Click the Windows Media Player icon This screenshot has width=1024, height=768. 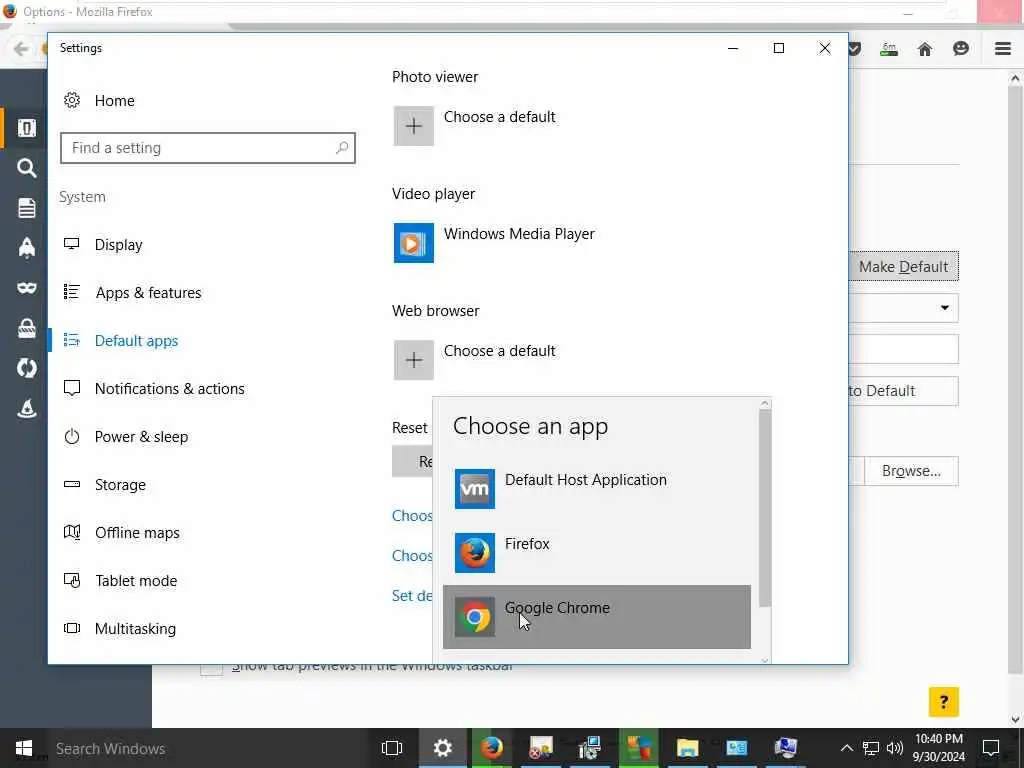click(x=413, y=243)
